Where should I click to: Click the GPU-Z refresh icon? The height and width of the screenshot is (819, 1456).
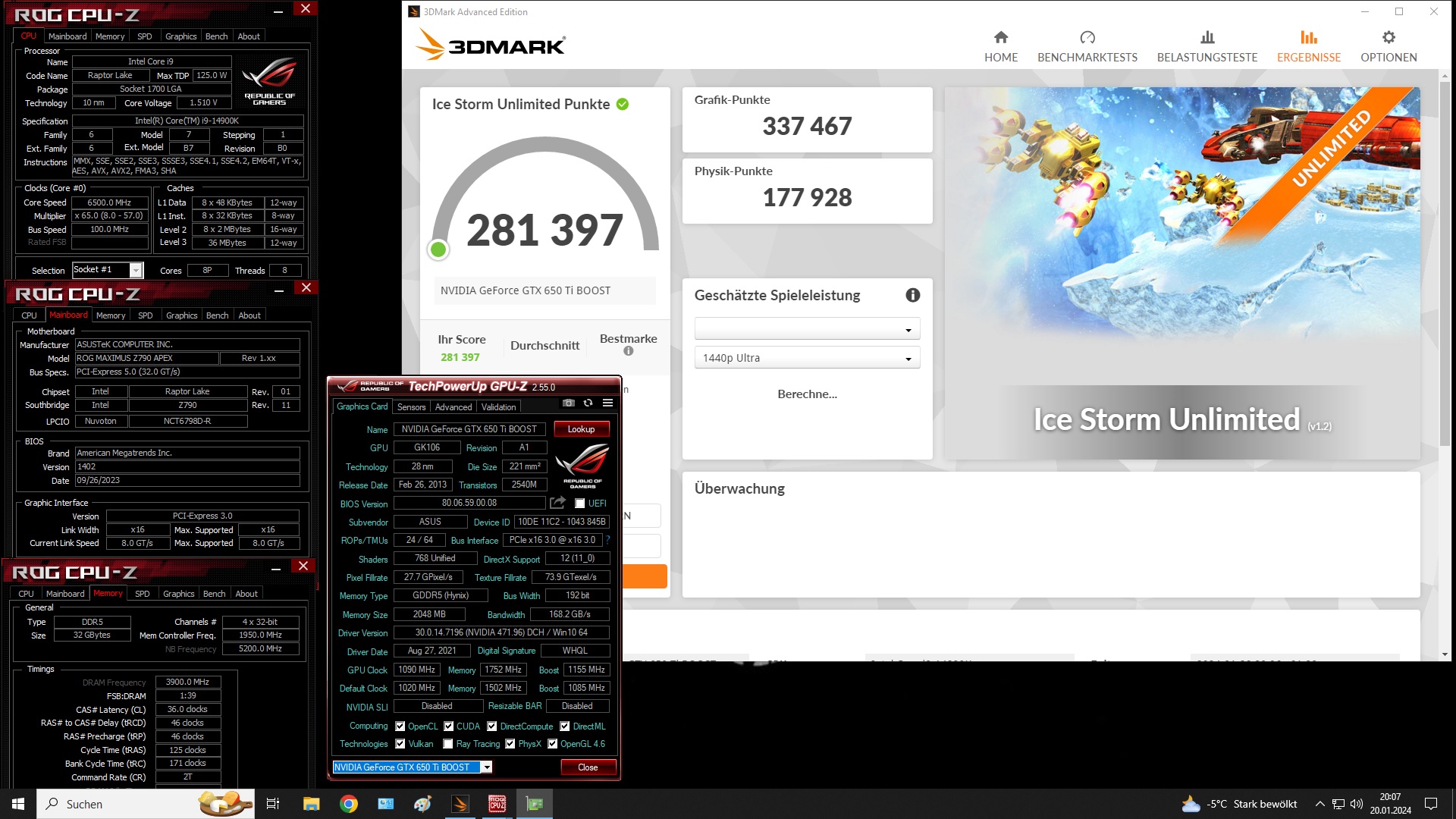(x=588, y=403)
